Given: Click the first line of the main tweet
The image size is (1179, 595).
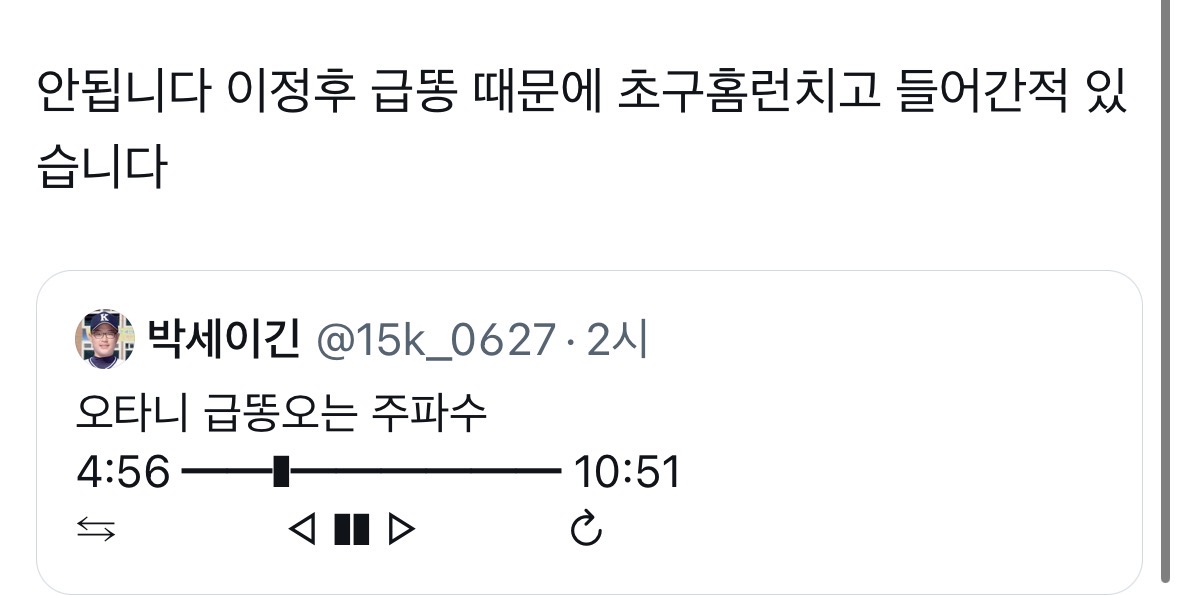Looking at the screenshot, I should point(583,93).
